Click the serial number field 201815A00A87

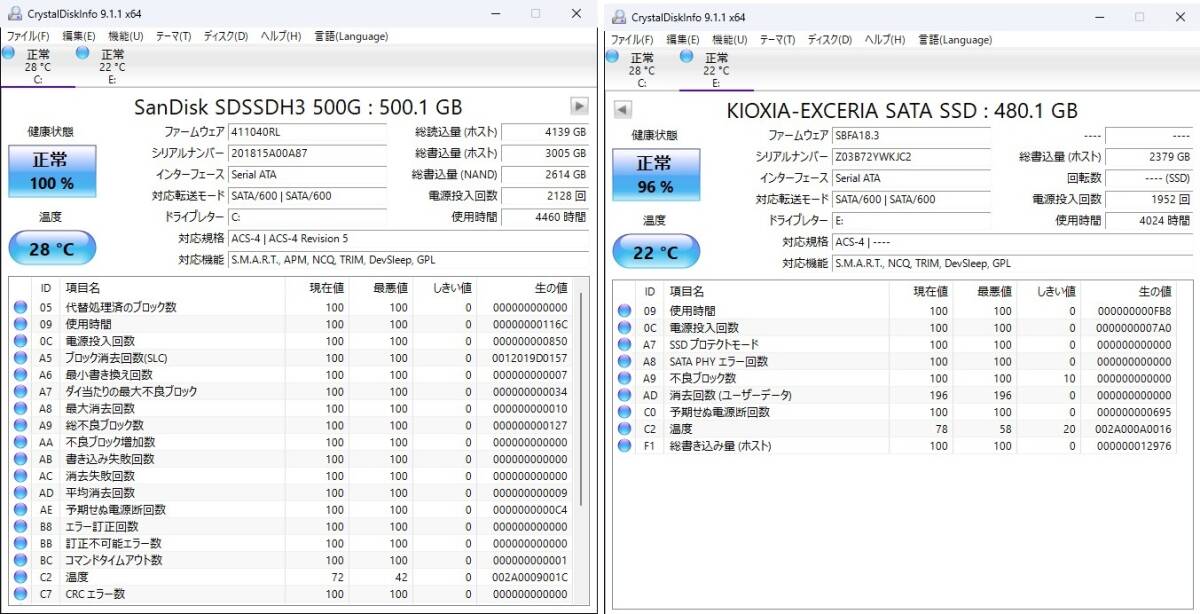pos(306,153)
